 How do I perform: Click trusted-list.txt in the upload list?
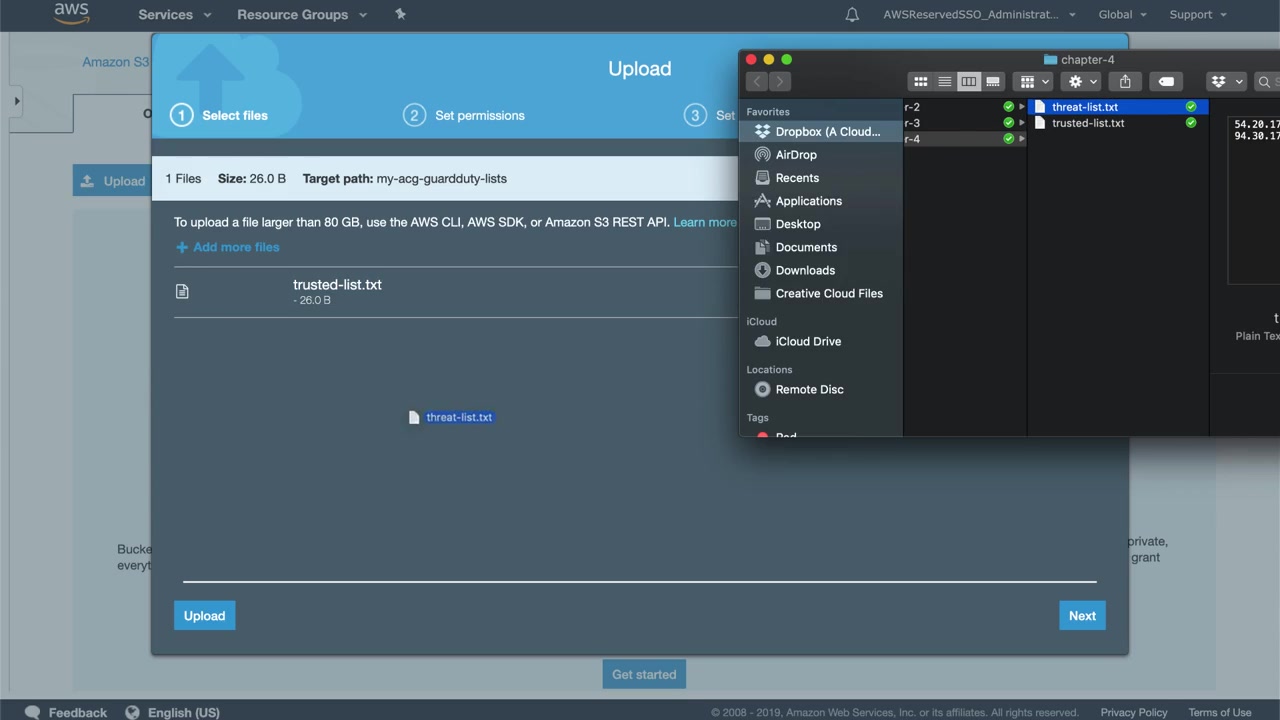(337, 285)
